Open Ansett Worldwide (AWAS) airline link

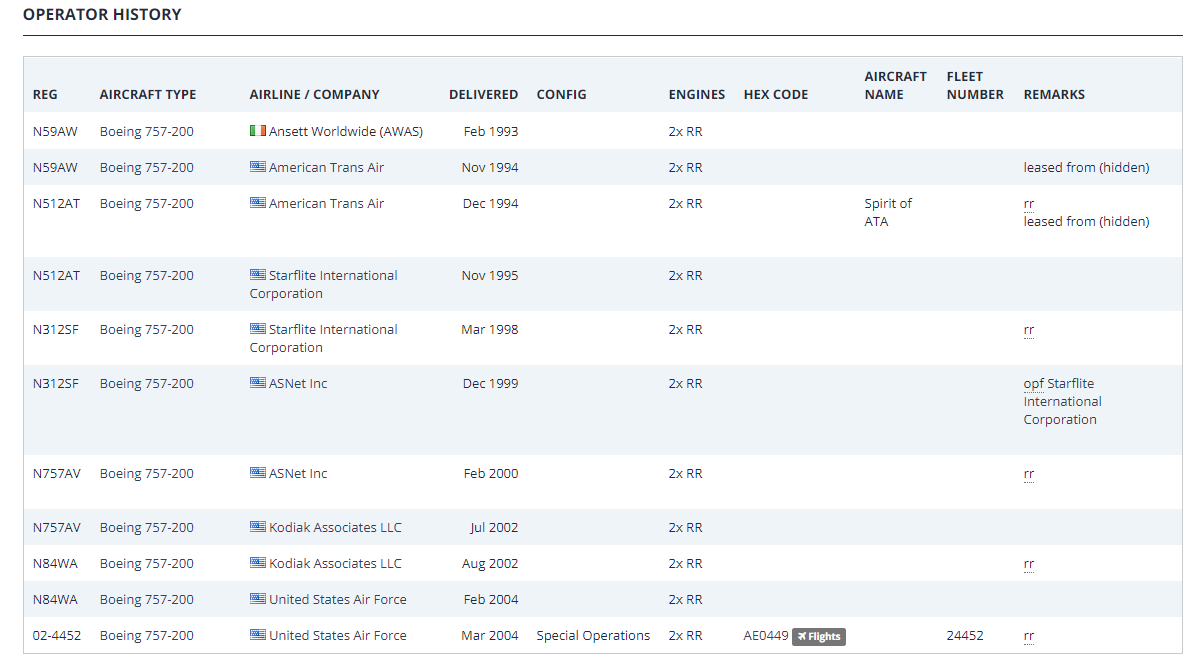click(346, 131)
